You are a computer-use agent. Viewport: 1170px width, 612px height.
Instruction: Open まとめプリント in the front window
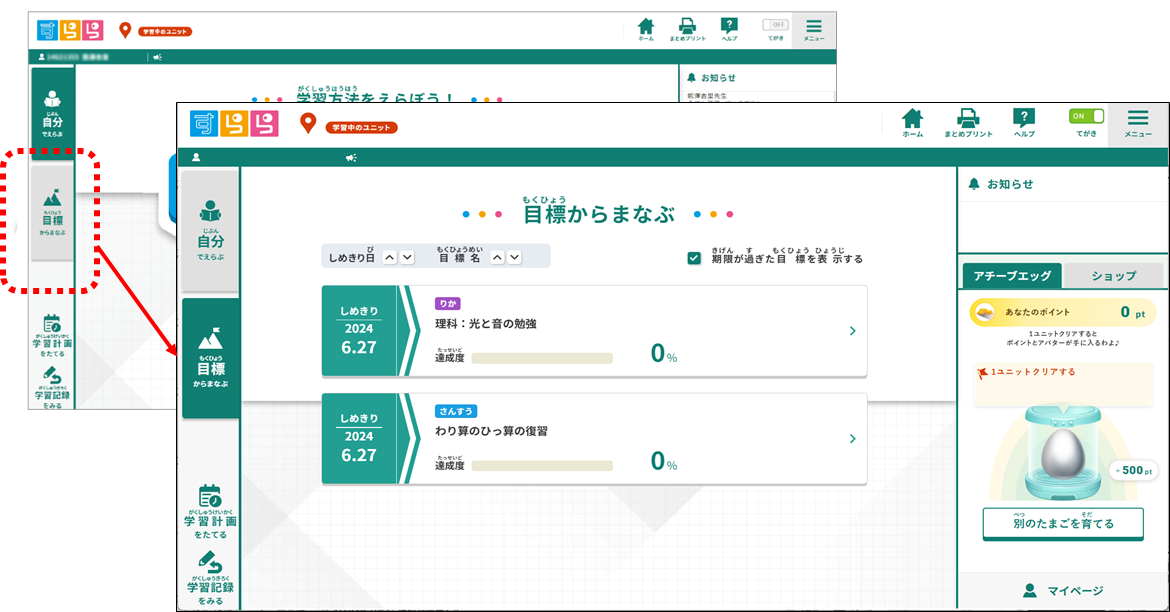[968, 123]
